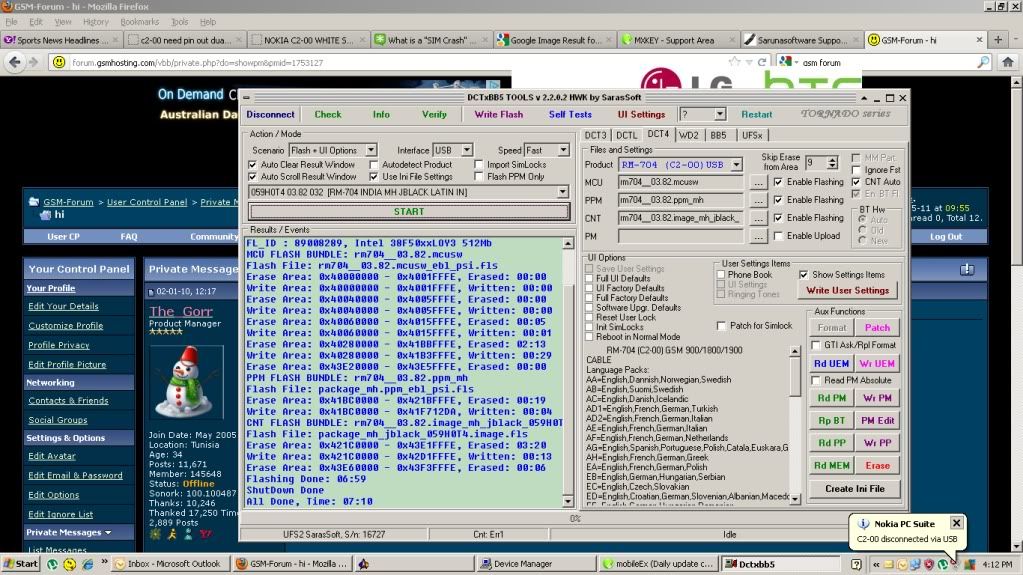Click the START button
The width and height of the screenshot is (1023, 575).
409,211
